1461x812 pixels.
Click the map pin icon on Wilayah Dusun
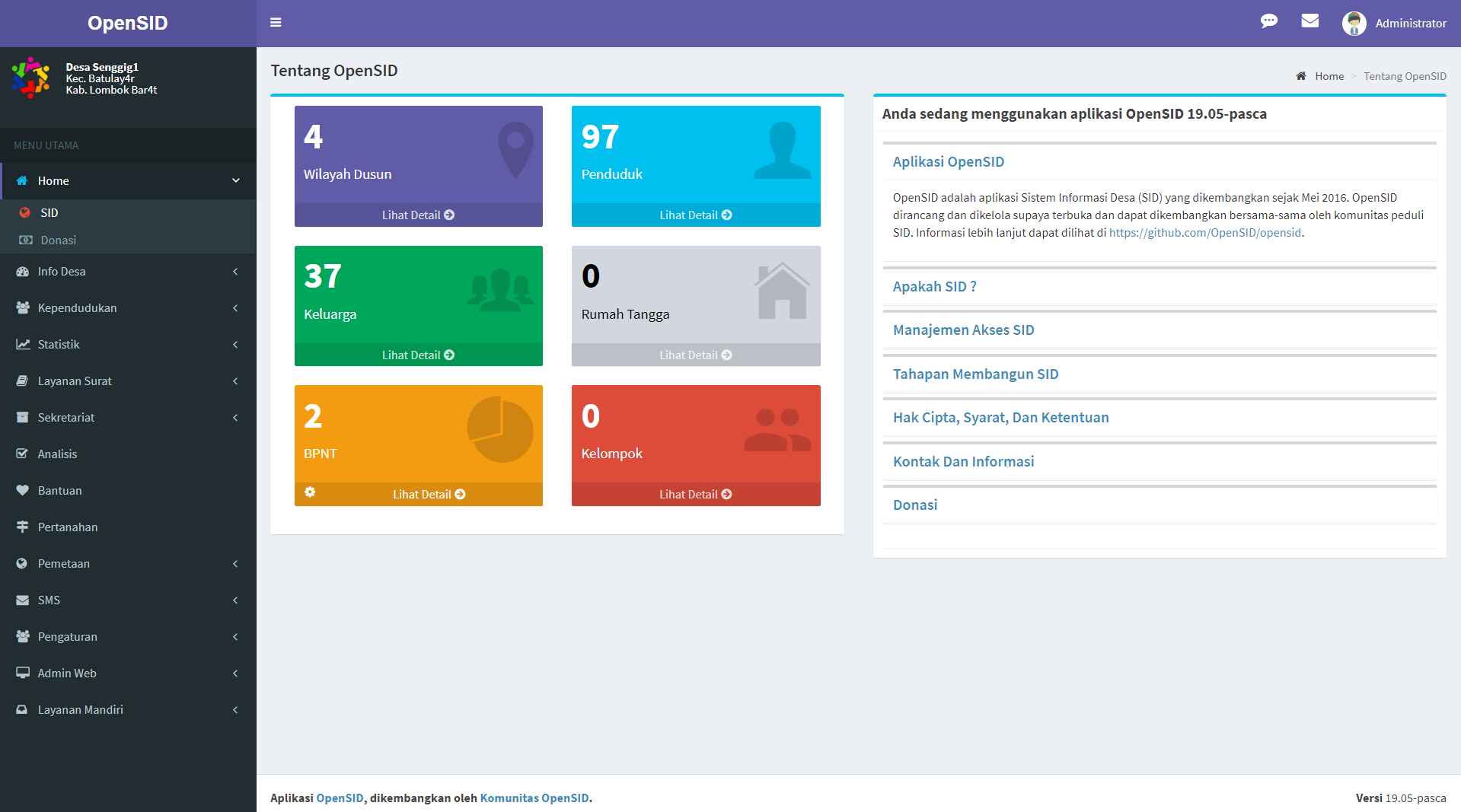point(515,150)
